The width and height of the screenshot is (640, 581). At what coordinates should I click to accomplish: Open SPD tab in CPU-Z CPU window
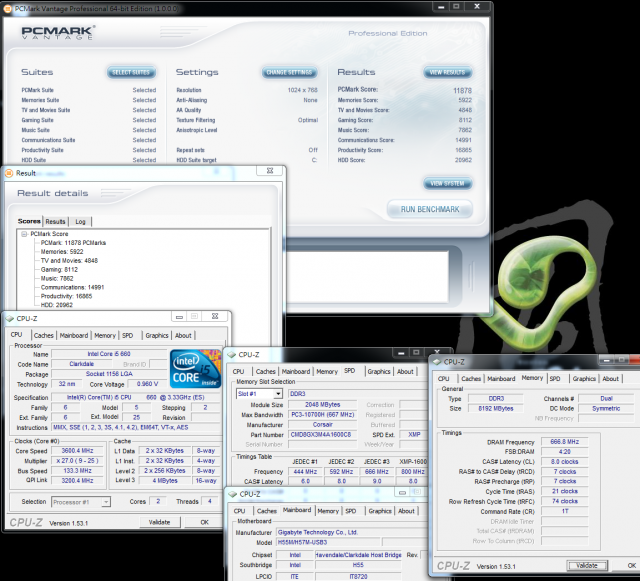point(128,335)
